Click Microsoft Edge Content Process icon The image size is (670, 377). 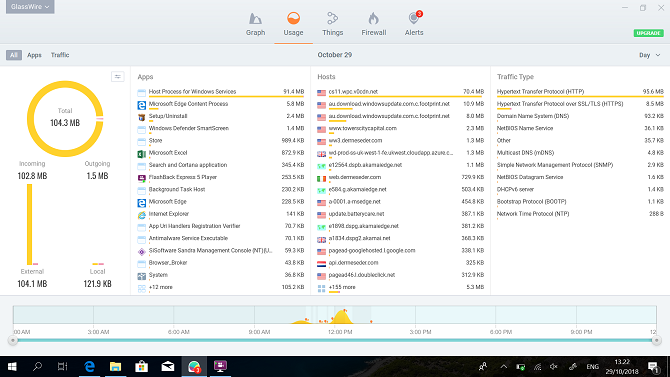pyautogui.click(x=141, y=105)
